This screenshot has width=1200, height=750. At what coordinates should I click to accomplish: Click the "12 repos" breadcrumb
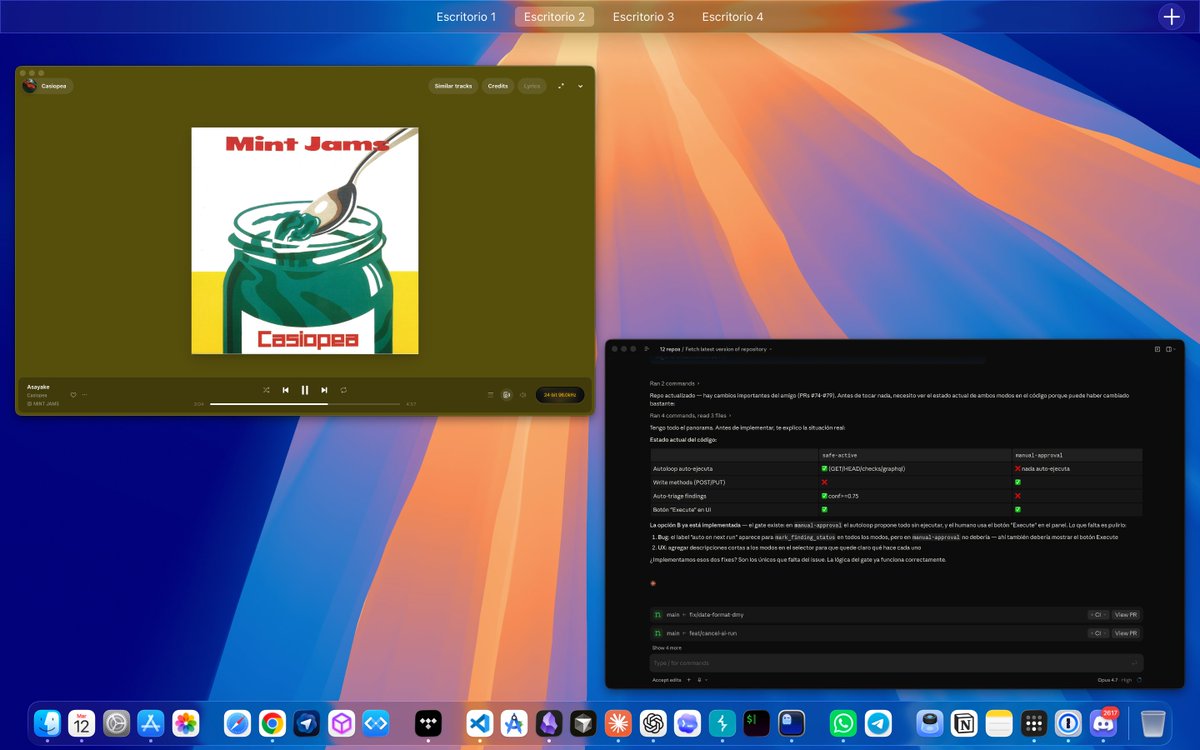point(670,349)
